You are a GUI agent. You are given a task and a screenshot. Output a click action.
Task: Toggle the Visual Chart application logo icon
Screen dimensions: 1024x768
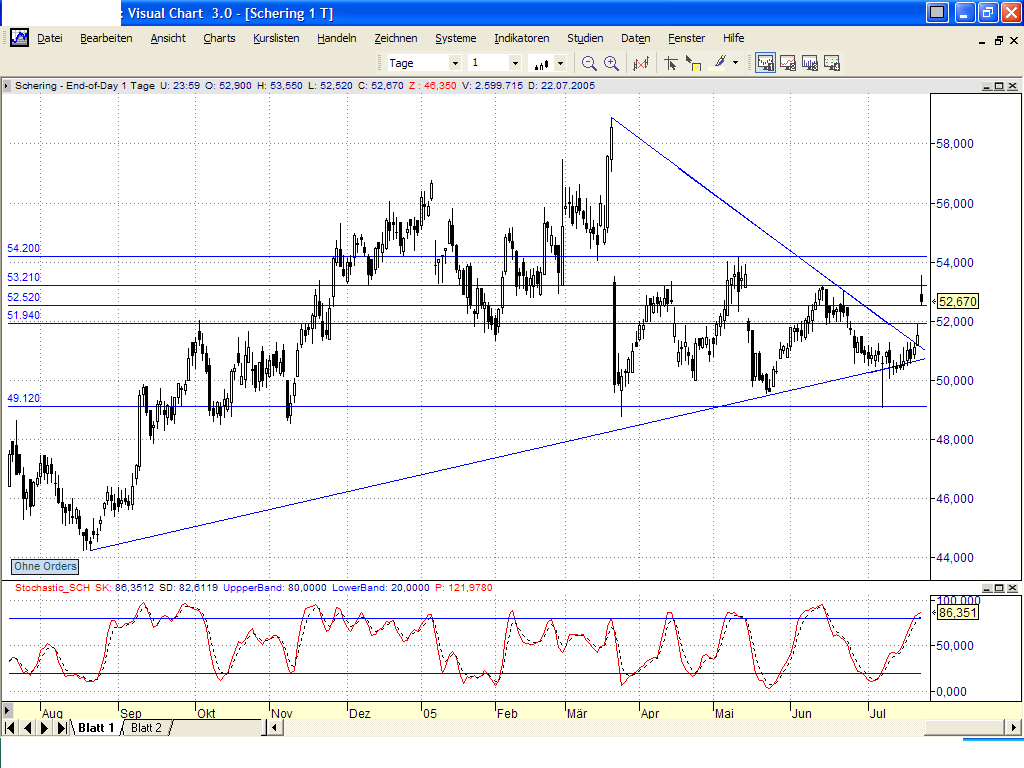pyautogui.click(x=19, y=37)
